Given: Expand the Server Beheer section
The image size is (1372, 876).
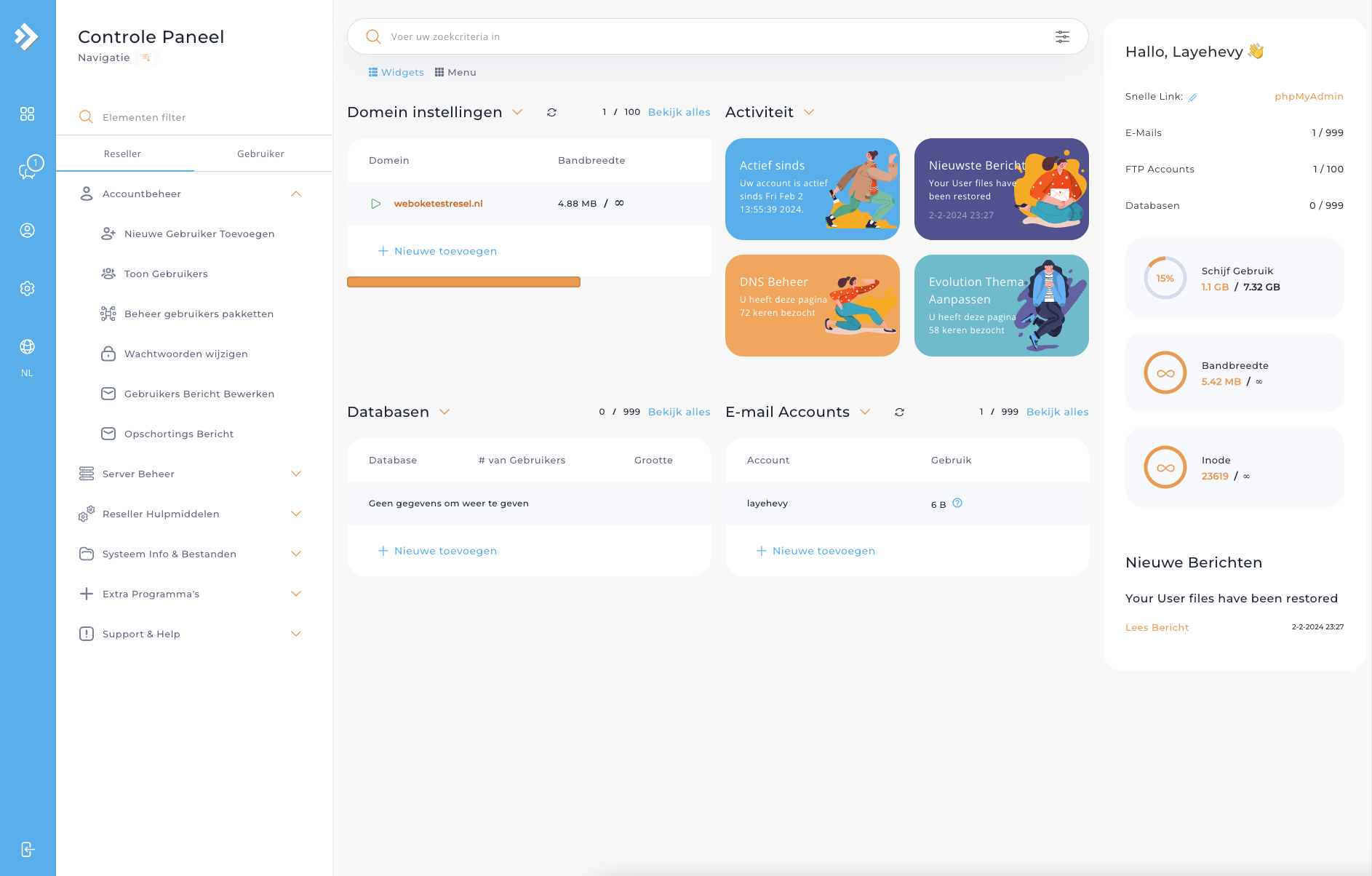Looking at the screenshot, I should tap(296, 474).
